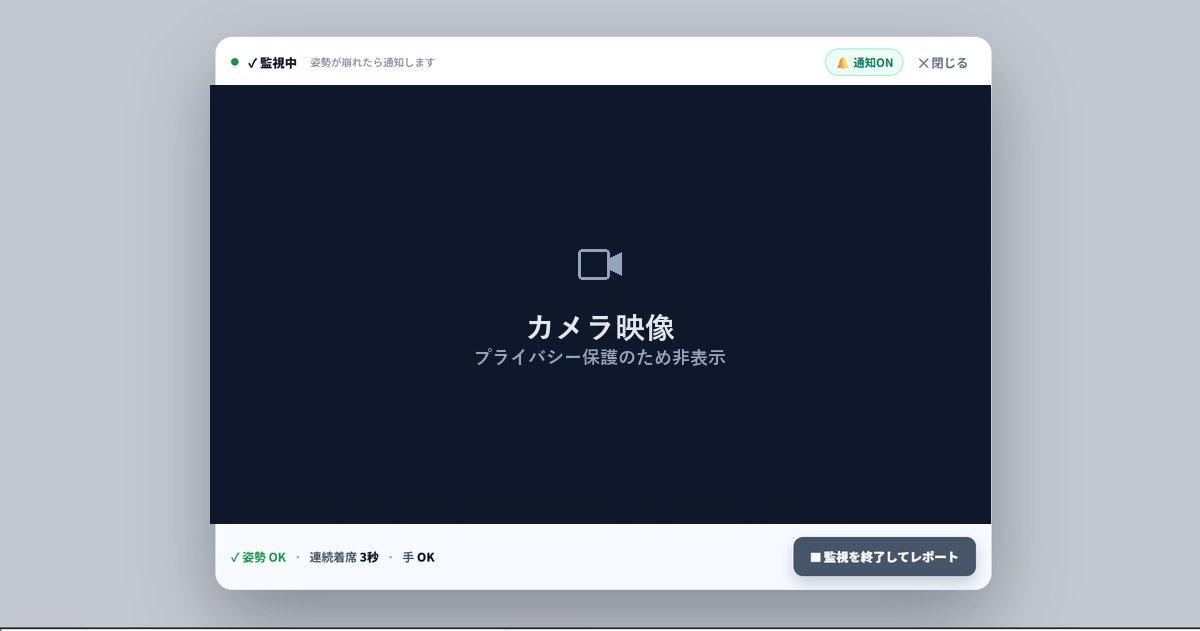The height and width of the screenshot is (631, 1200).
Task: Click the 姿勢 OK status
Action: [x=258, y=557]
